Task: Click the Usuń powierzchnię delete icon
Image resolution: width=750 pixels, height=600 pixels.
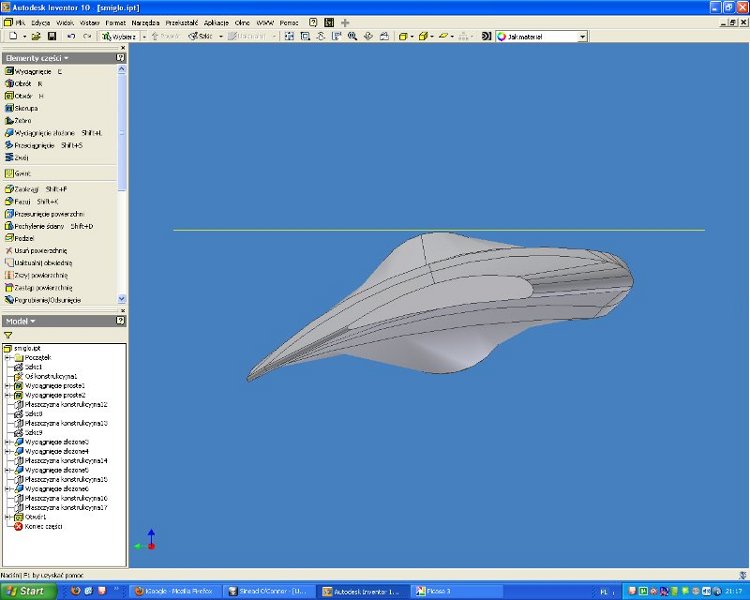Action: [x=8, y=250]
